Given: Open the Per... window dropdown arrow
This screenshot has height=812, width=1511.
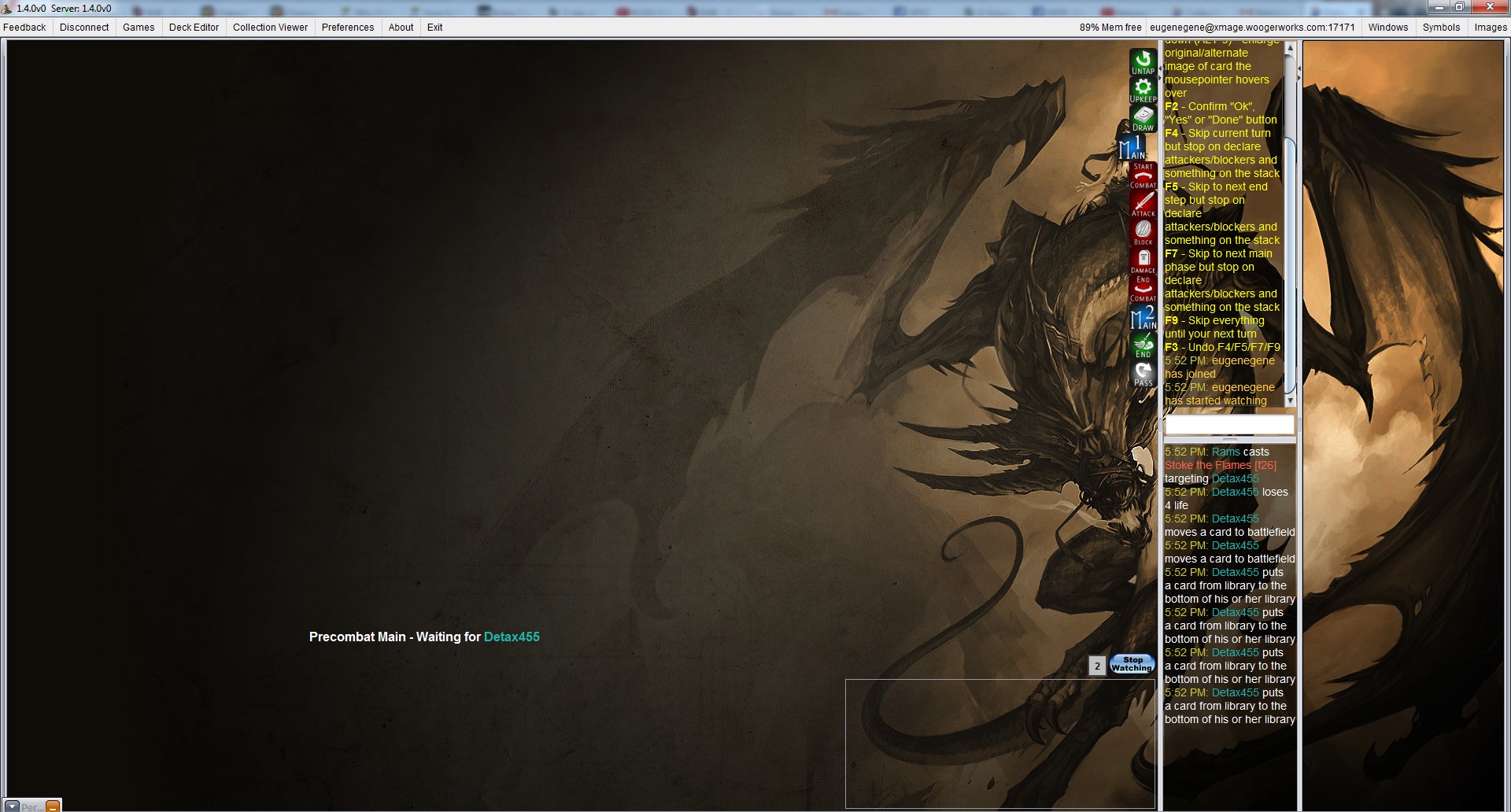Looking at the screenshot, I should click(x=13, y=806).
